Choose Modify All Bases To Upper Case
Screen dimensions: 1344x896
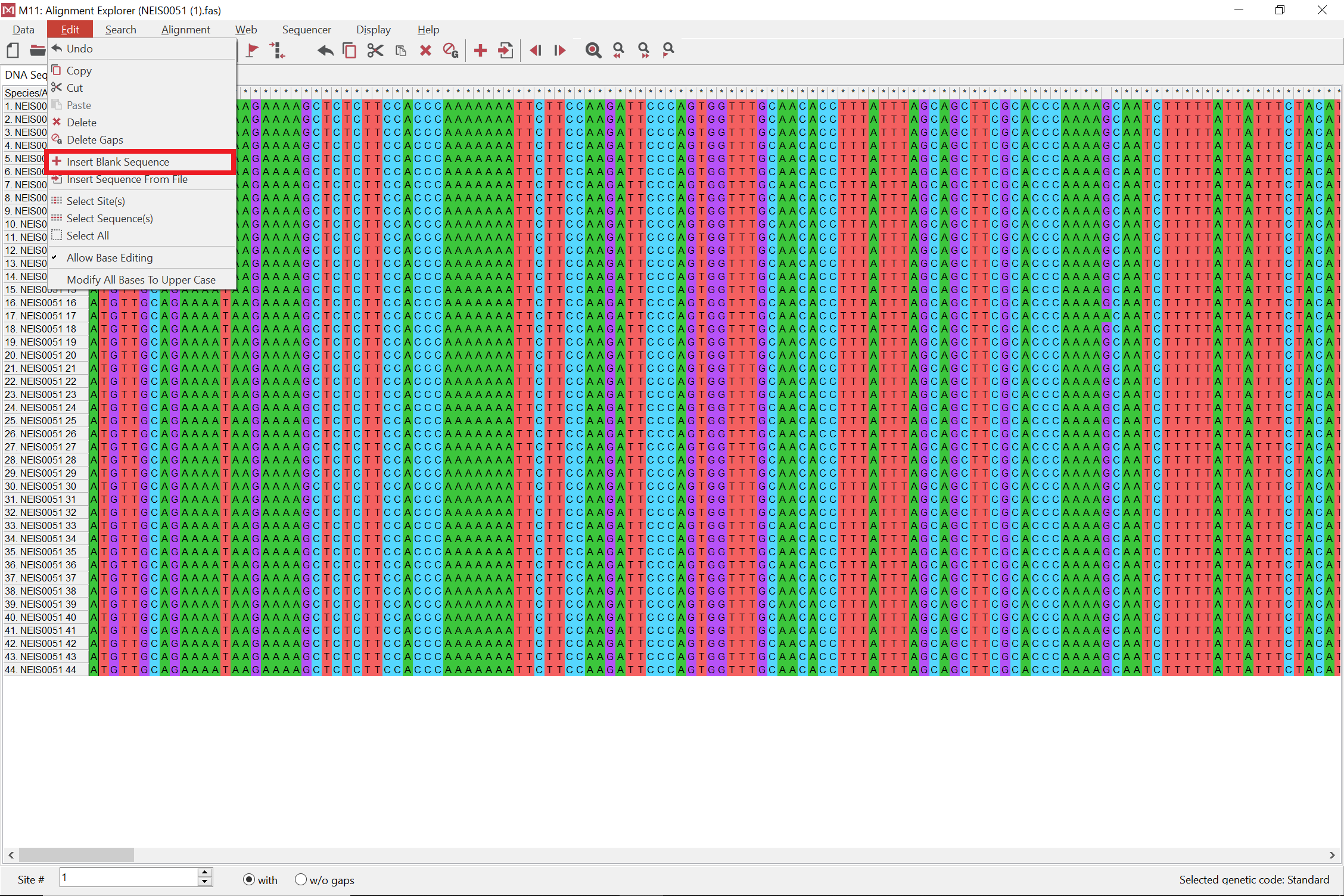pos(142,280)
